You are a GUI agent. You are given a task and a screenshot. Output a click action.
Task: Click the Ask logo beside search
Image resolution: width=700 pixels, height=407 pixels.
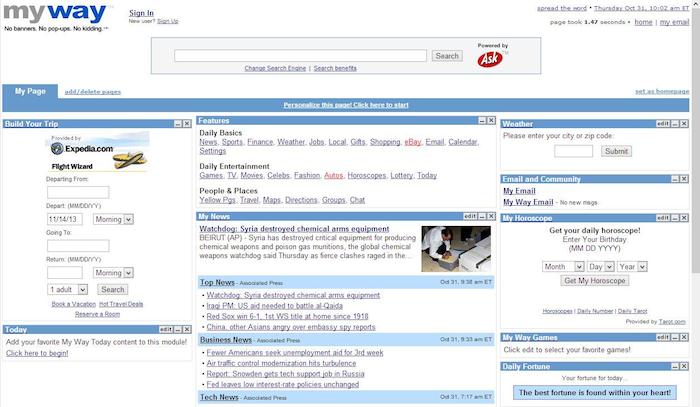pyautogui.click(x=486, y=57)
